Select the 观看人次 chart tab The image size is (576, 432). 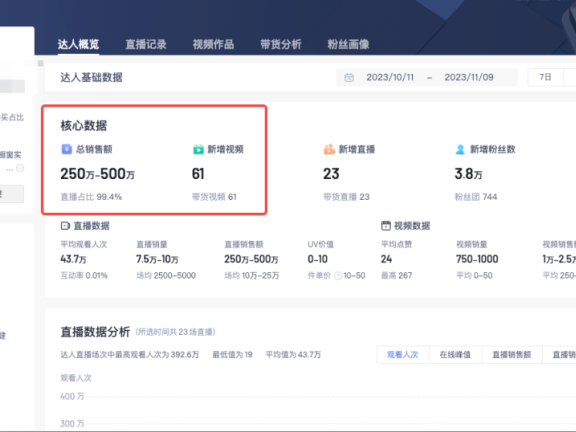pos(403,354)
